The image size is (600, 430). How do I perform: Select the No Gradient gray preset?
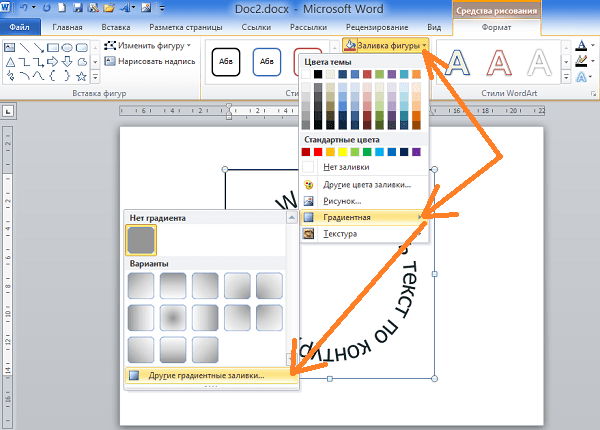pyautogui.click(x=141, y=240)
